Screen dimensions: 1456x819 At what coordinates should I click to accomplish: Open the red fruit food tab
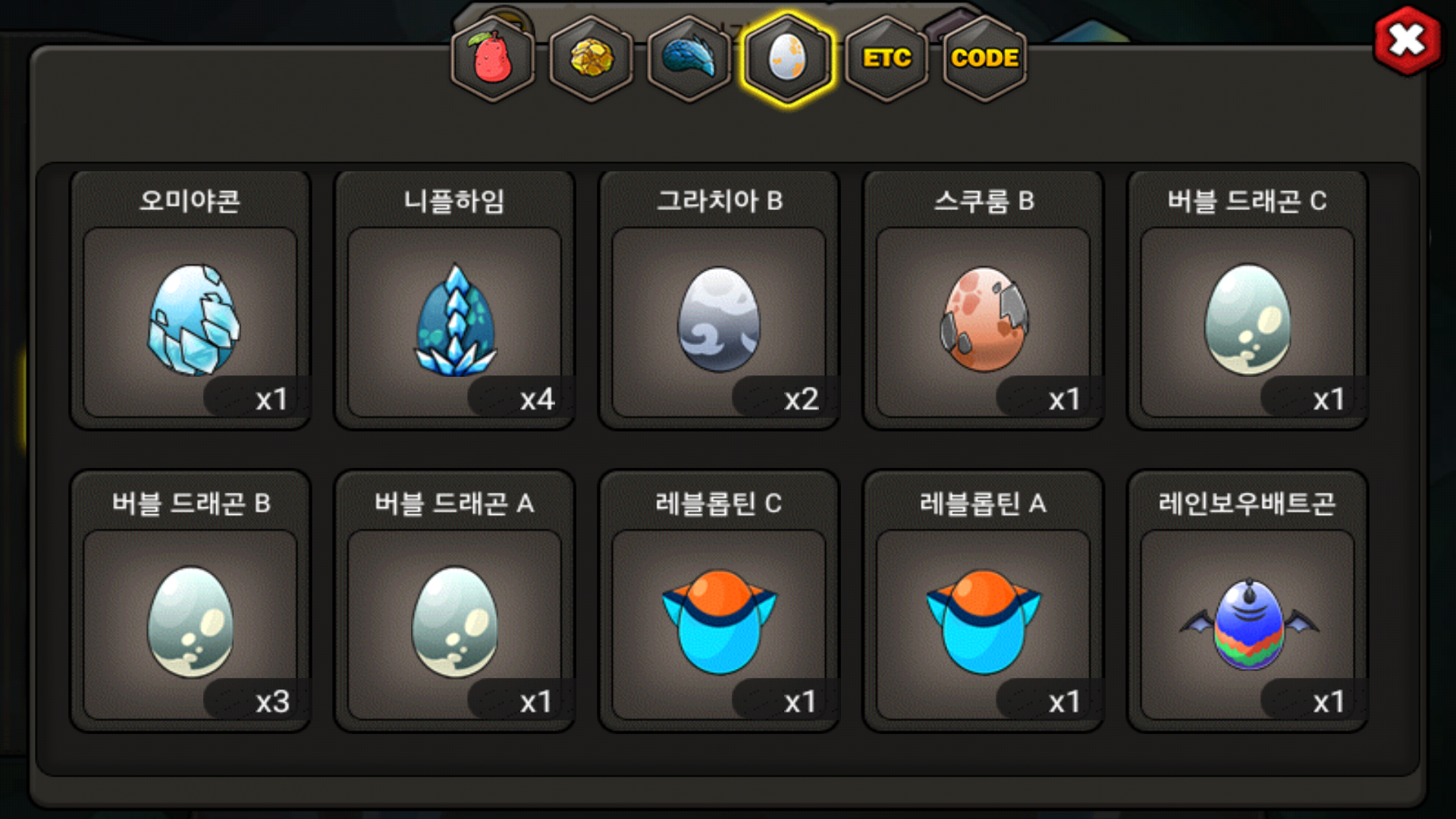493,58
